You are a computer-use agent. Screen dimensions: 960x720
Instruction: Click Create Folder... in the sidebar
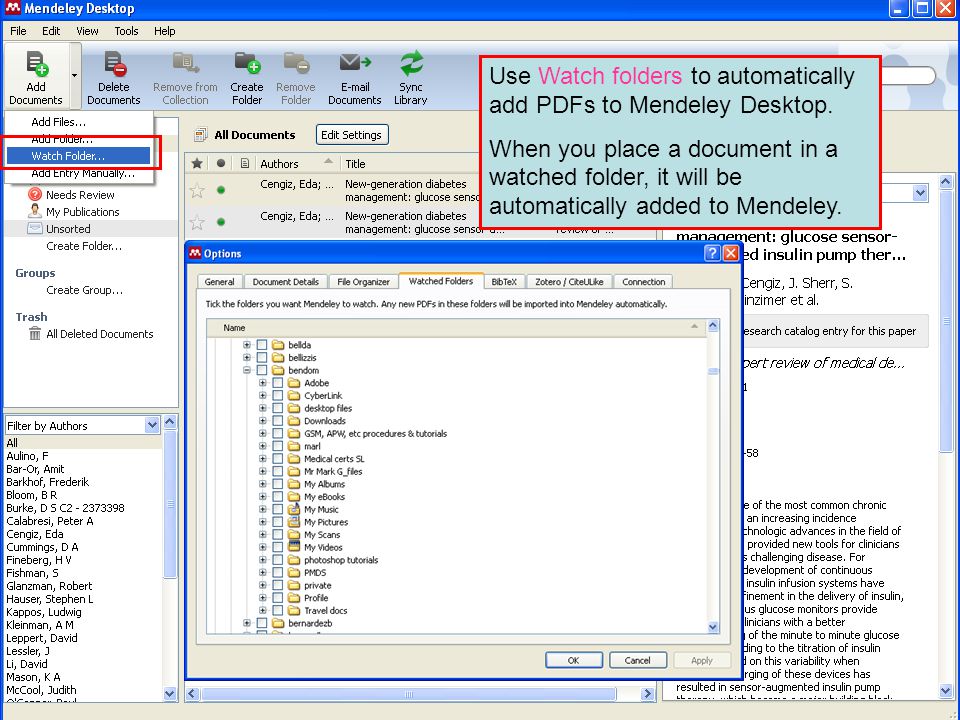(x=84, y=246)
